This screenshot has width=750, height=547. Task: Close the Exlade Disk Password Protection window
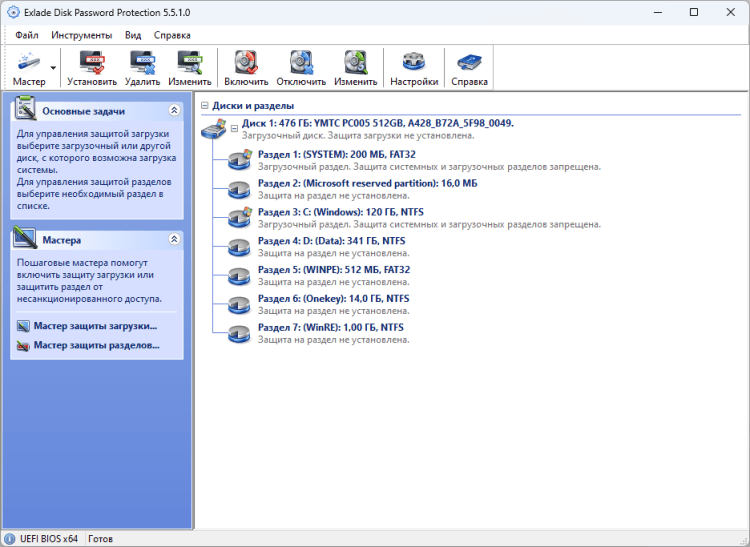click(x=730, y=12)
